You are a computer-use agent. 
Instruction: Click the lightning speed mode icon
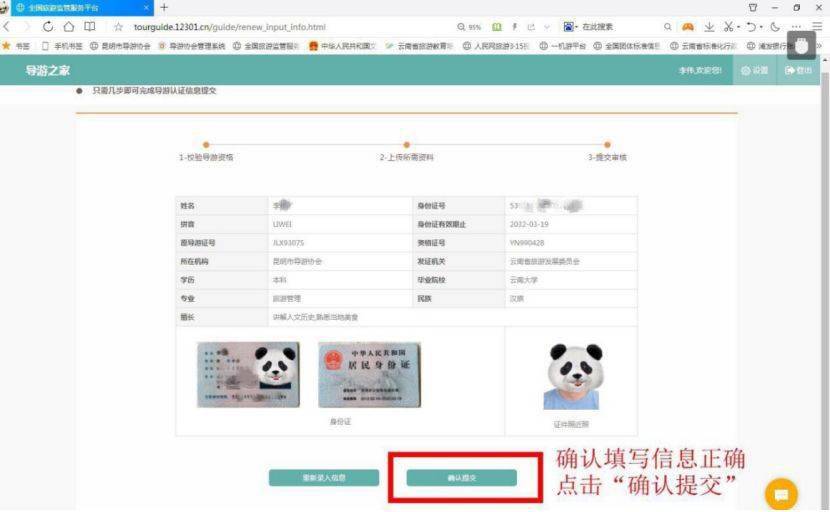(x=515, y=27)
